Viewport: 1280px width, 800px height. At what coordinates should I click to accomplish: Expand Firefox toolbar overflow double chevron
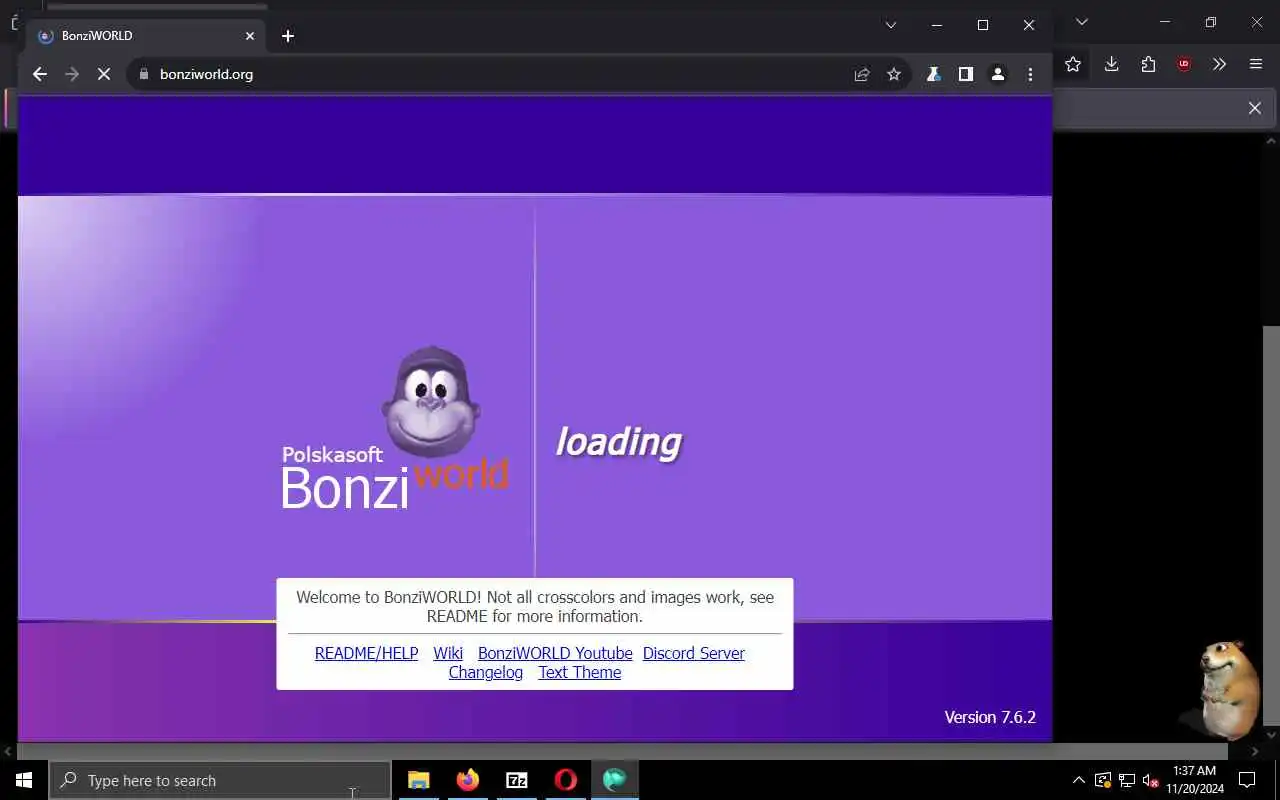tap(1219, 64)
